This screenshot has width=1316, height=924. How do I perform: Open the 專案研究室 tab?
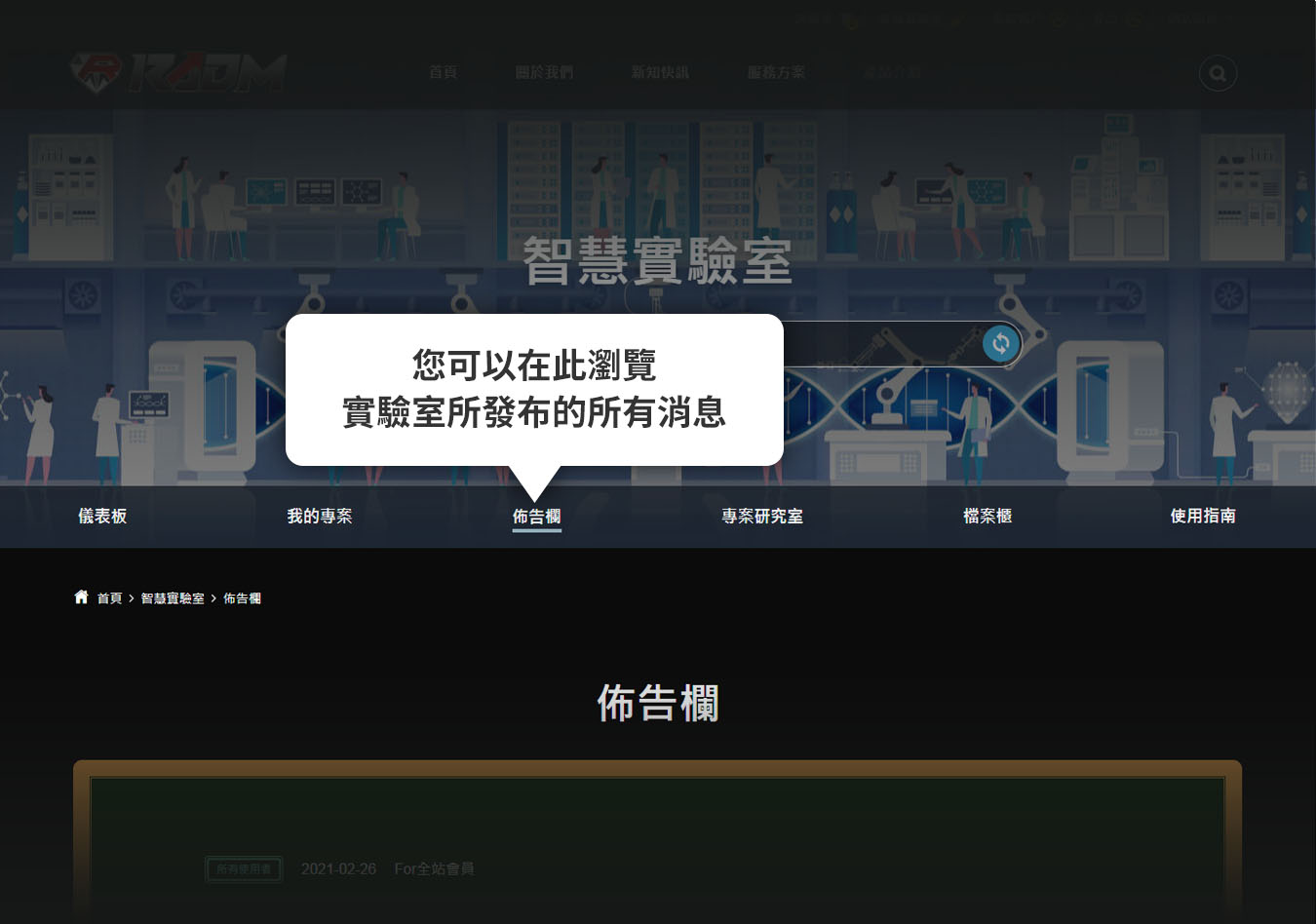point(761,517)
